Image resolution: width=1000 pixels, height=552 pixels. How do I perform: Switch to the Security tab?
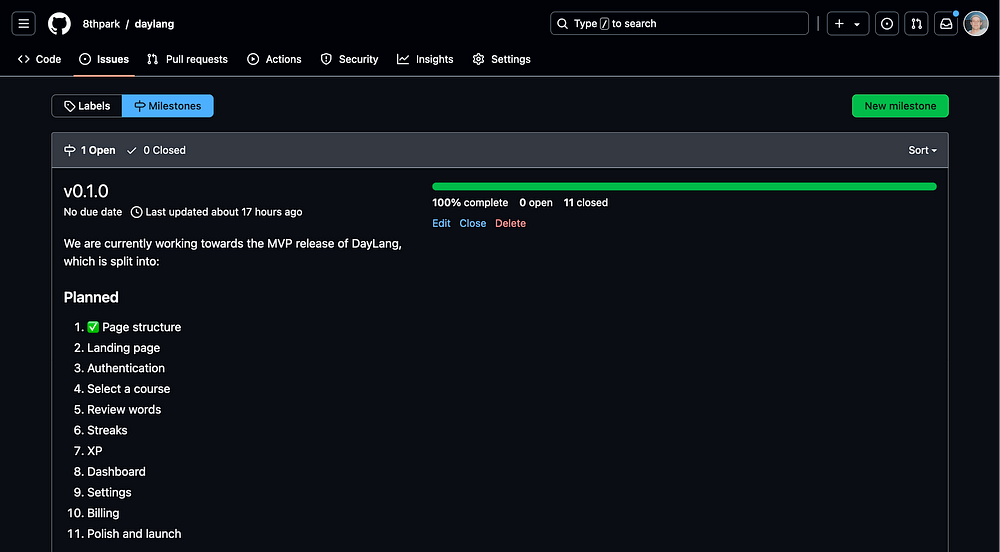pyautogui.click(x=349, y=59)
